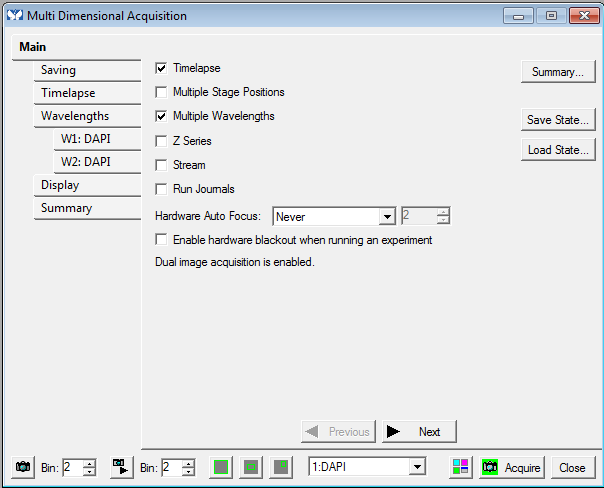Click the Summary... button
The image size is (604, 488).
(558, 72)
